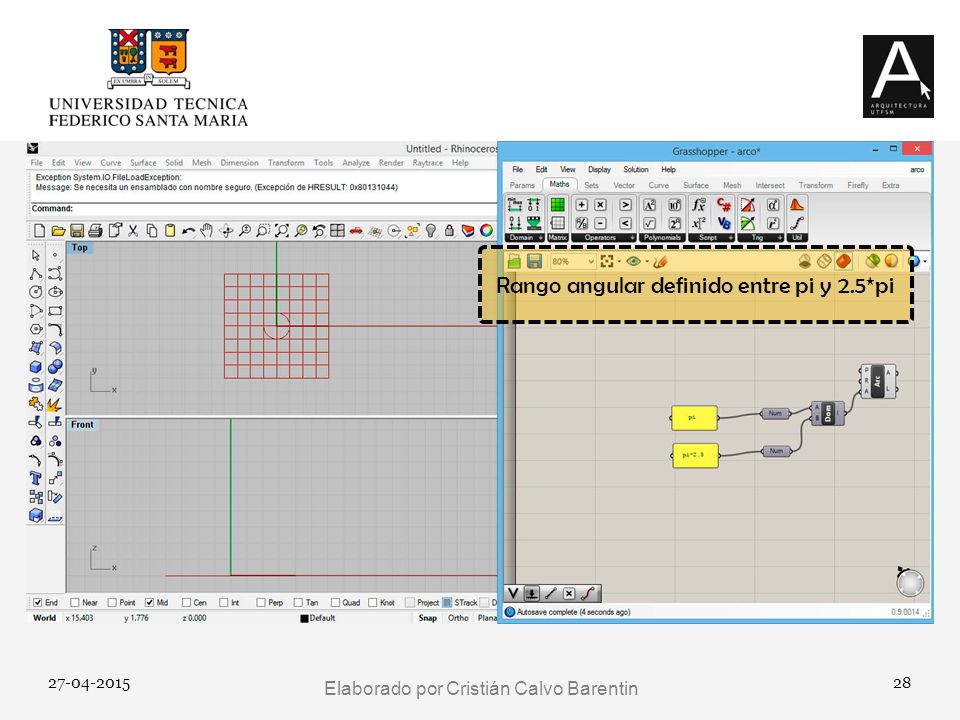Image resolution: width=960 pixels, height=720 pixels.
Task: Open the zoom extents dropdown arrow on canvas toolbar
Action: 619,262
